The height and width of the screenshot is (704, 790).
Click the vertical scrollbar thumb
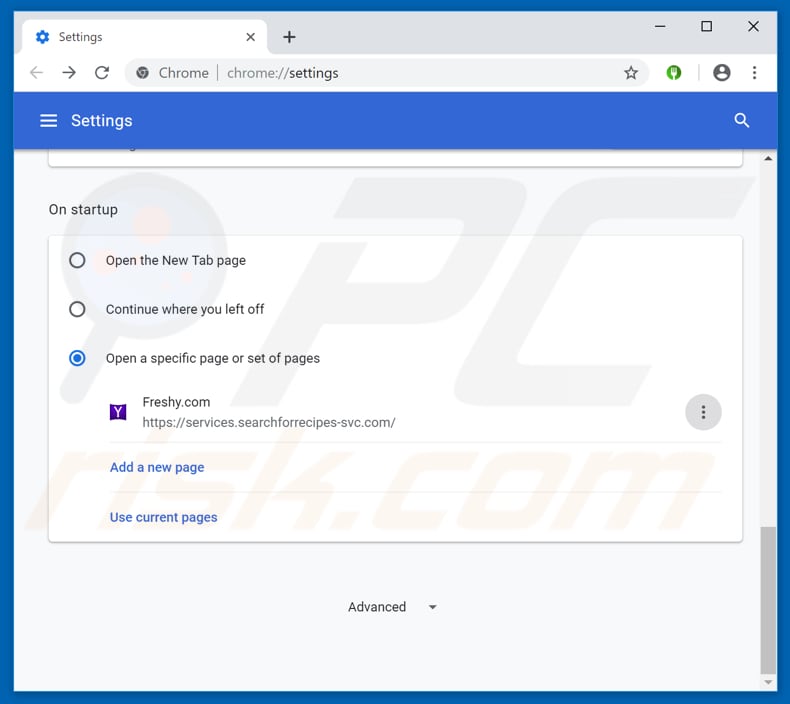pyautogui.click(x=768, y=600)
